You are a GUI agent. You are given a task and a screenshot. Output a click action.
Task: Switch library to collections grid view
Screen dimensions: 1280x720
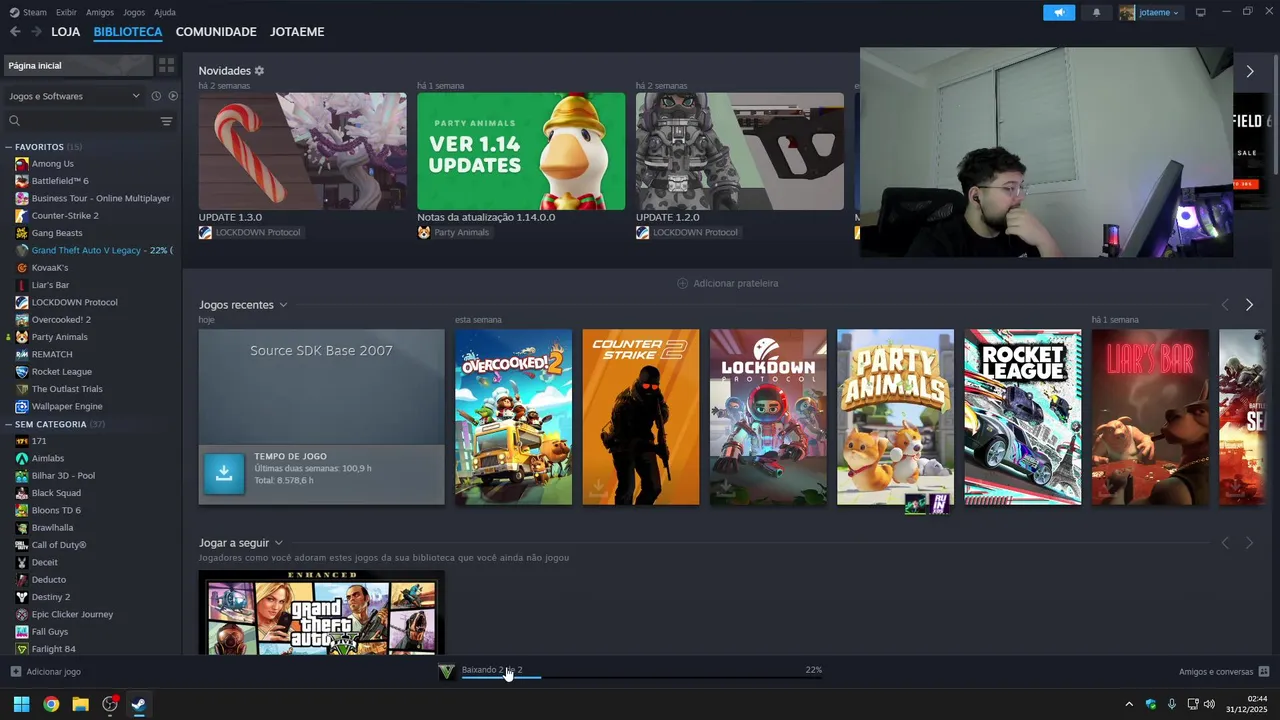166,65
